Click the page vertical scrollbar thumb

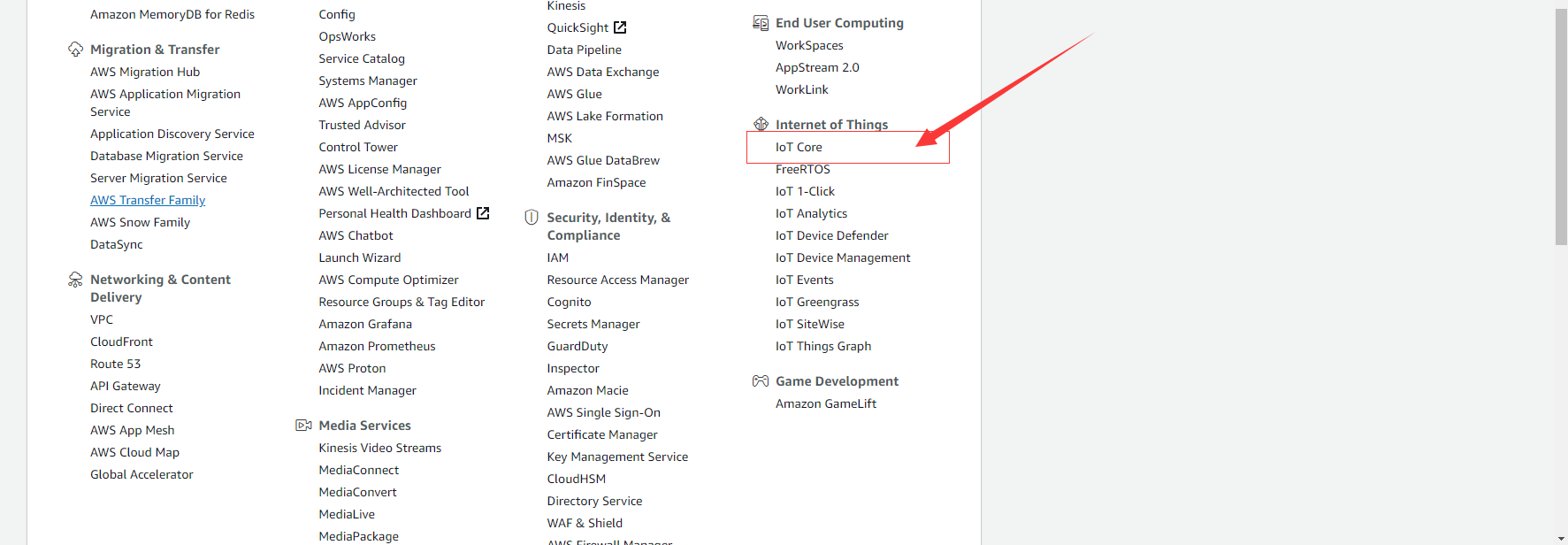pyautogui.click(x=1561, y=127)
